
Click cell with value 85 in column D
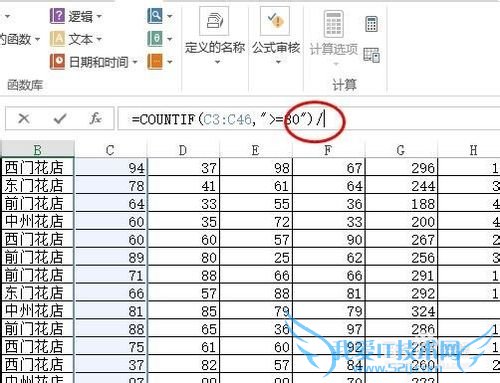pos(183,311)
